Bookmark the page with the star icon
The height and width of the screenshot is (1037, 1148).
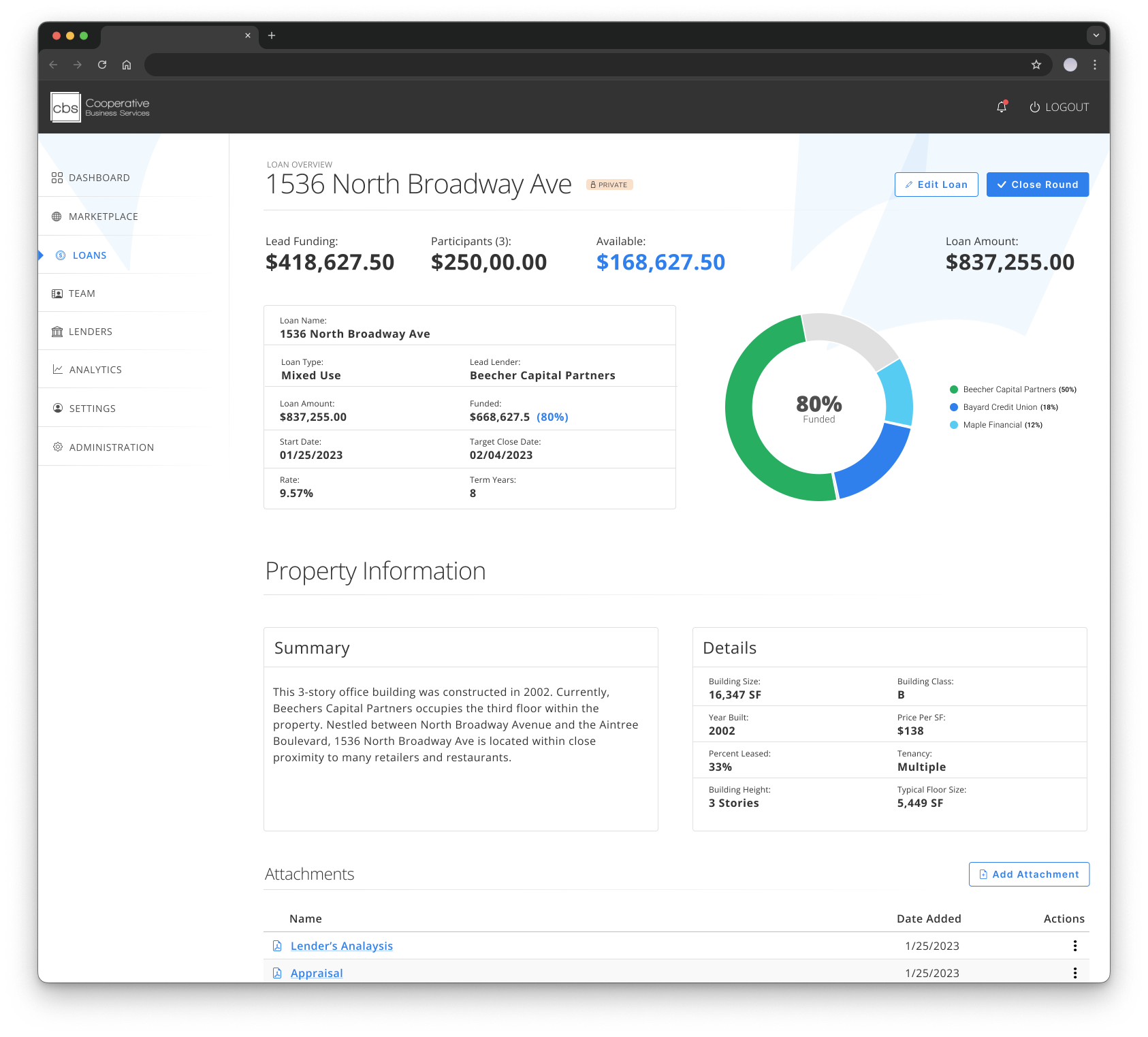[1036, 65]
